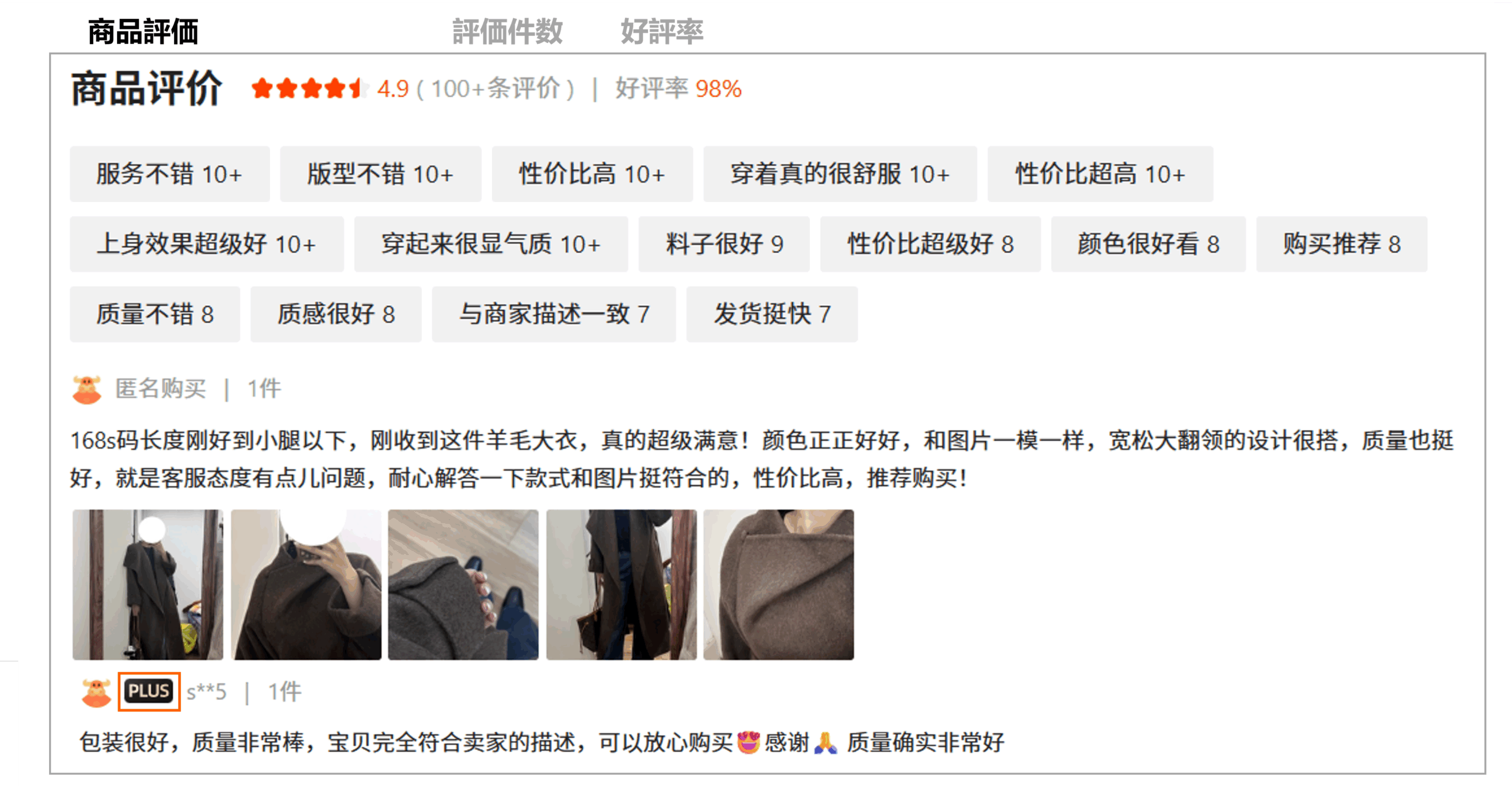Select the 与商家描述一致 7 tag
Viewport: 1512px width, 786px height.
(x=553, y=314)
